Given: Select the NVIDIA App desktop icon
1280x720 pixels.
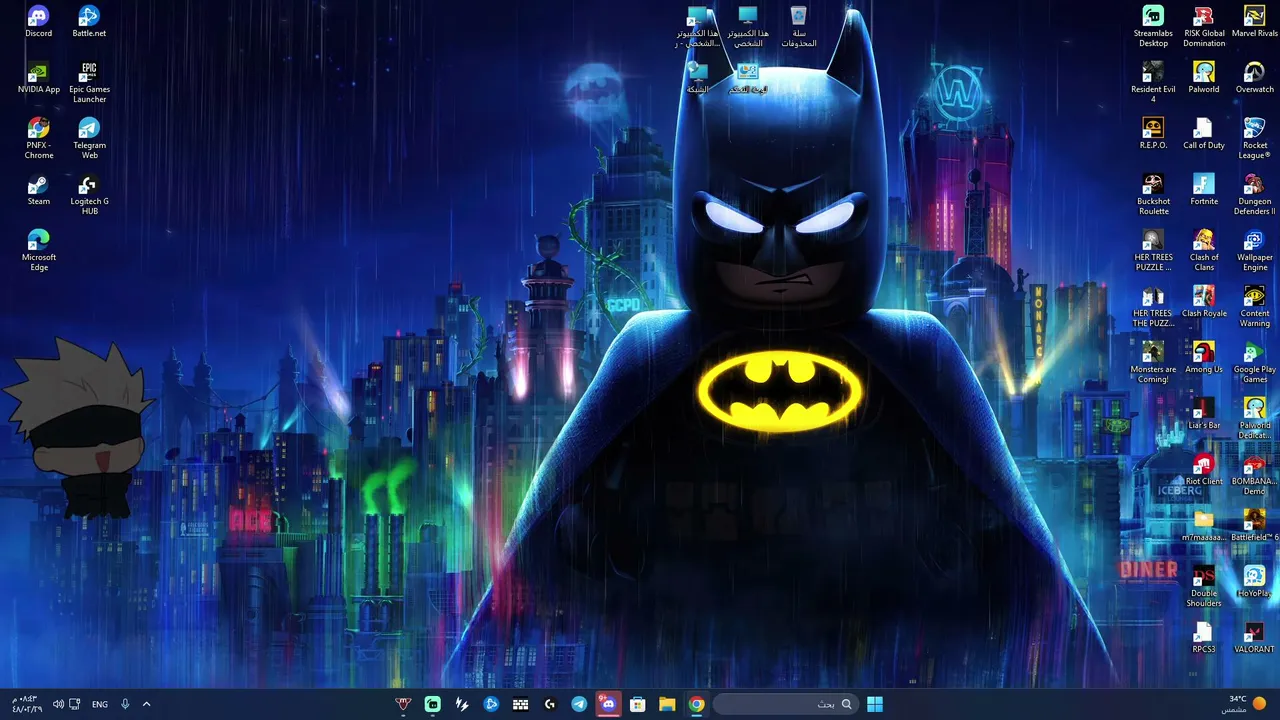Looking at the screenshot, I should (x=38, y=77).
